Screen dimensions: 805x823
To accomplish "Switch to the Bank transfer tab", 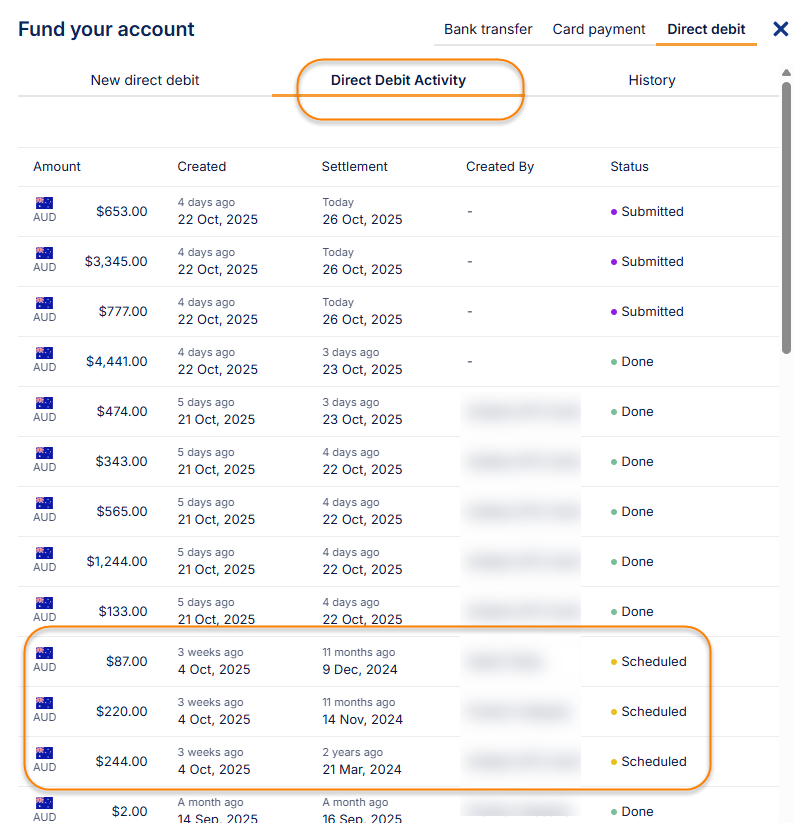I will pos(488,29).
